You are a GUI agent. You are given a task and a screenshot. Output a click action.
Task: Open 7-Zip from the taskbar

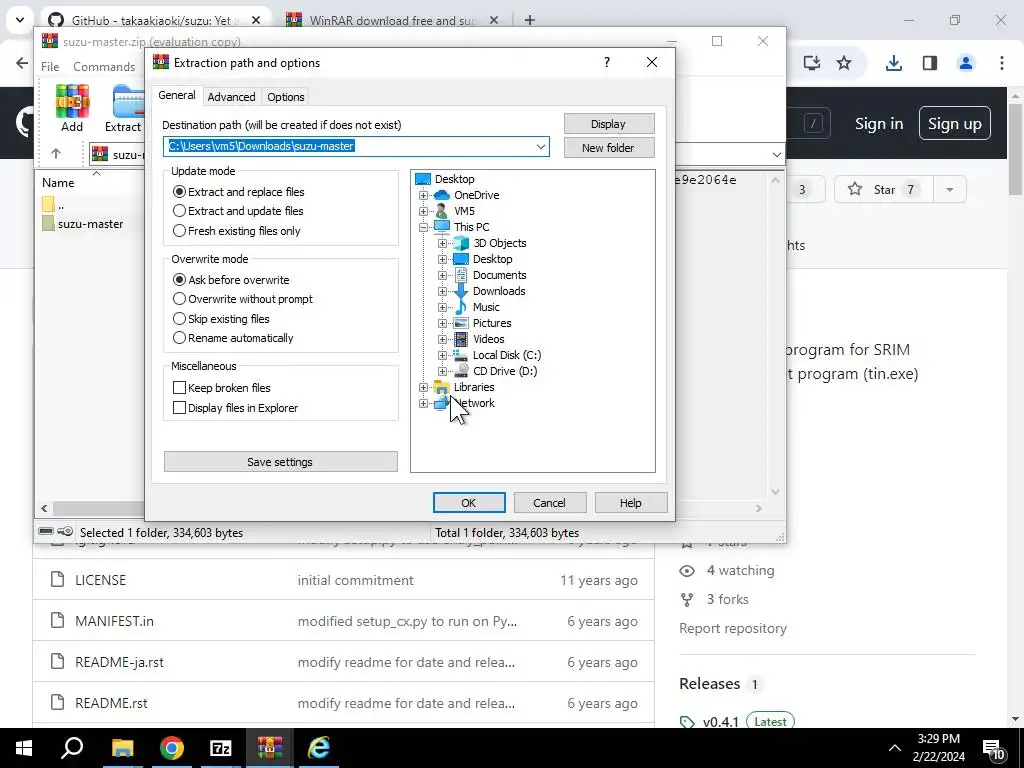[x=221, y=748]
